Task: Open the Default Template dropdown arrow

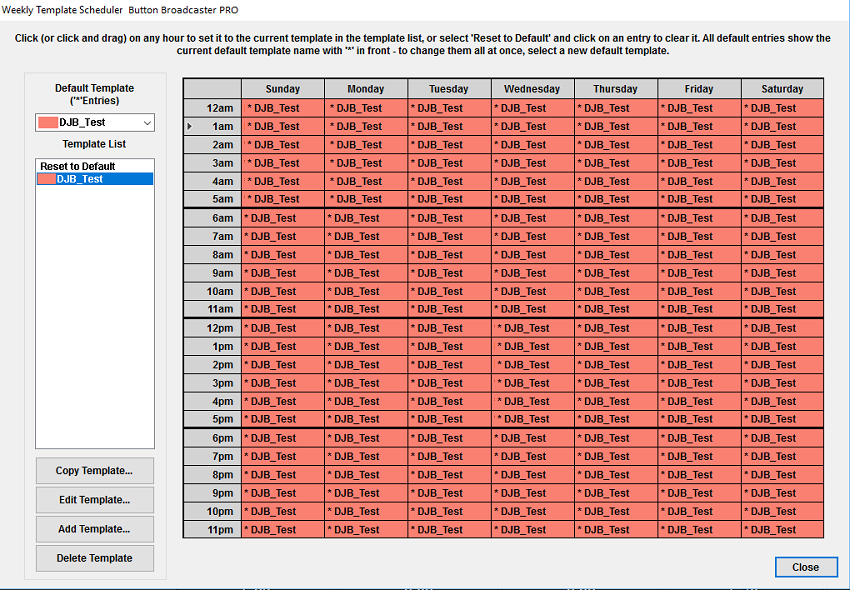Action: pos(146,122)
